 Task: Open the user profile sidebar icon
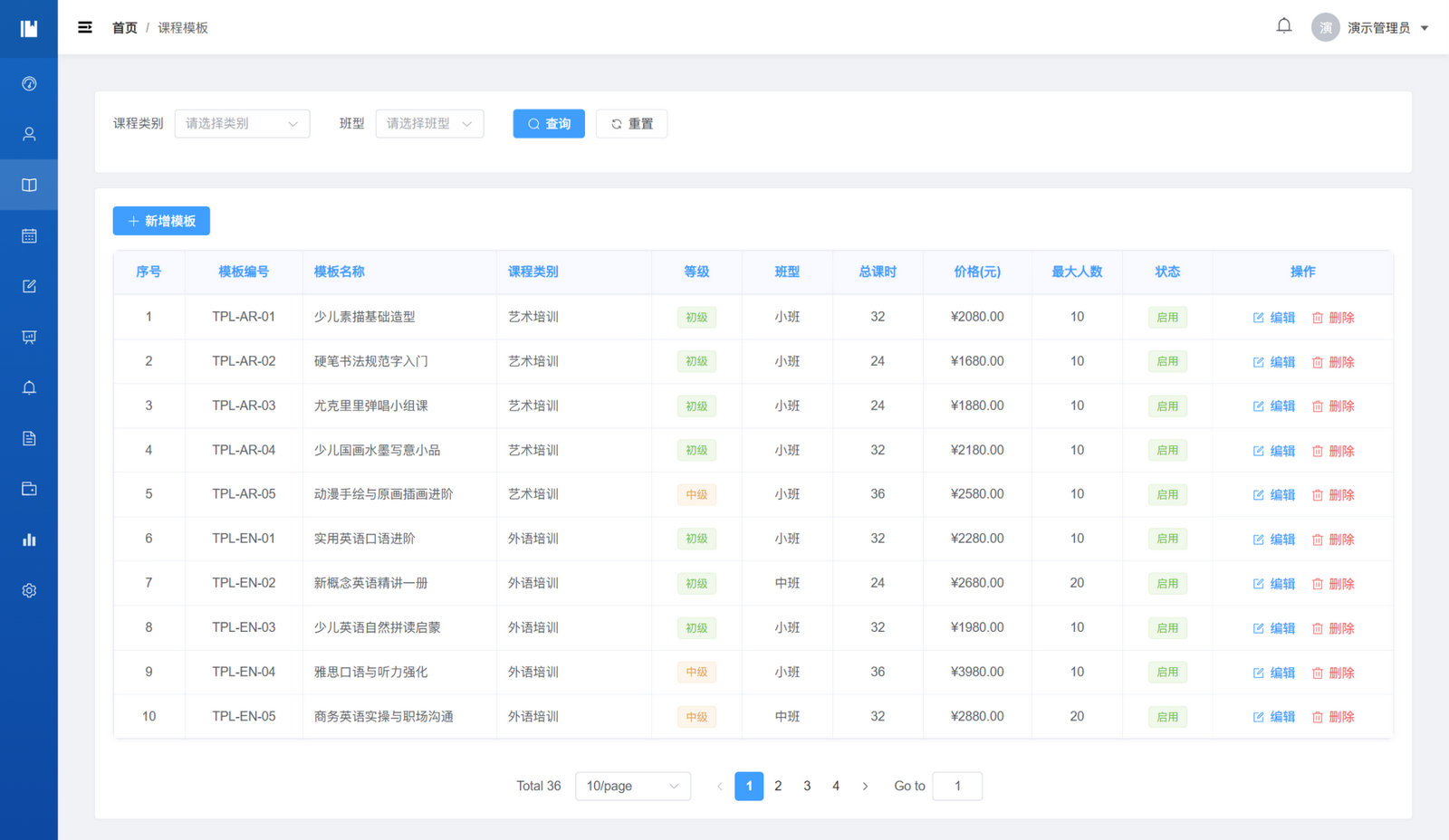click(x=29, y=134)
